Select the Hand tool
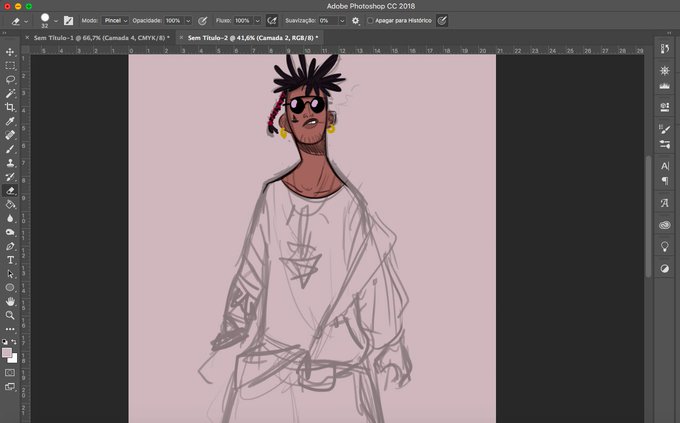The width and height of the screenshot is (680, 423). [x=10, y=301]
